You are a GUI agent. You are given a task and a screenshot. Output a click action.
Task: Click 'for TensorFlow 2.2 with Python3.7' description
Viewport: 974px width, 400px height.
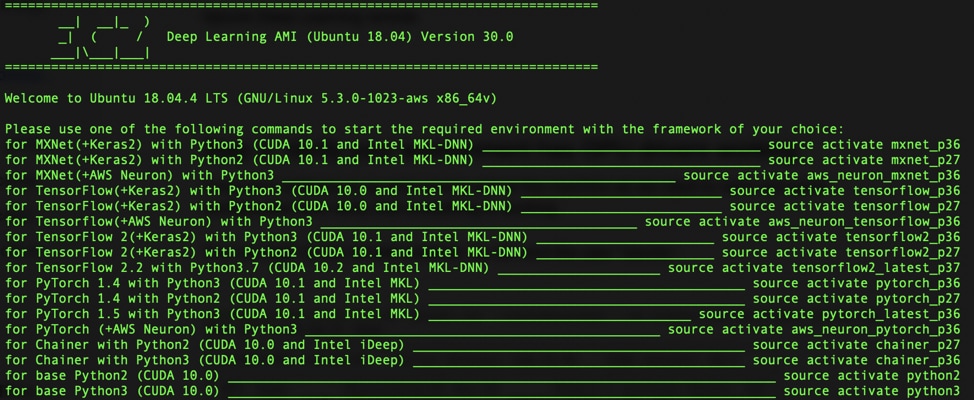point(247,268)
